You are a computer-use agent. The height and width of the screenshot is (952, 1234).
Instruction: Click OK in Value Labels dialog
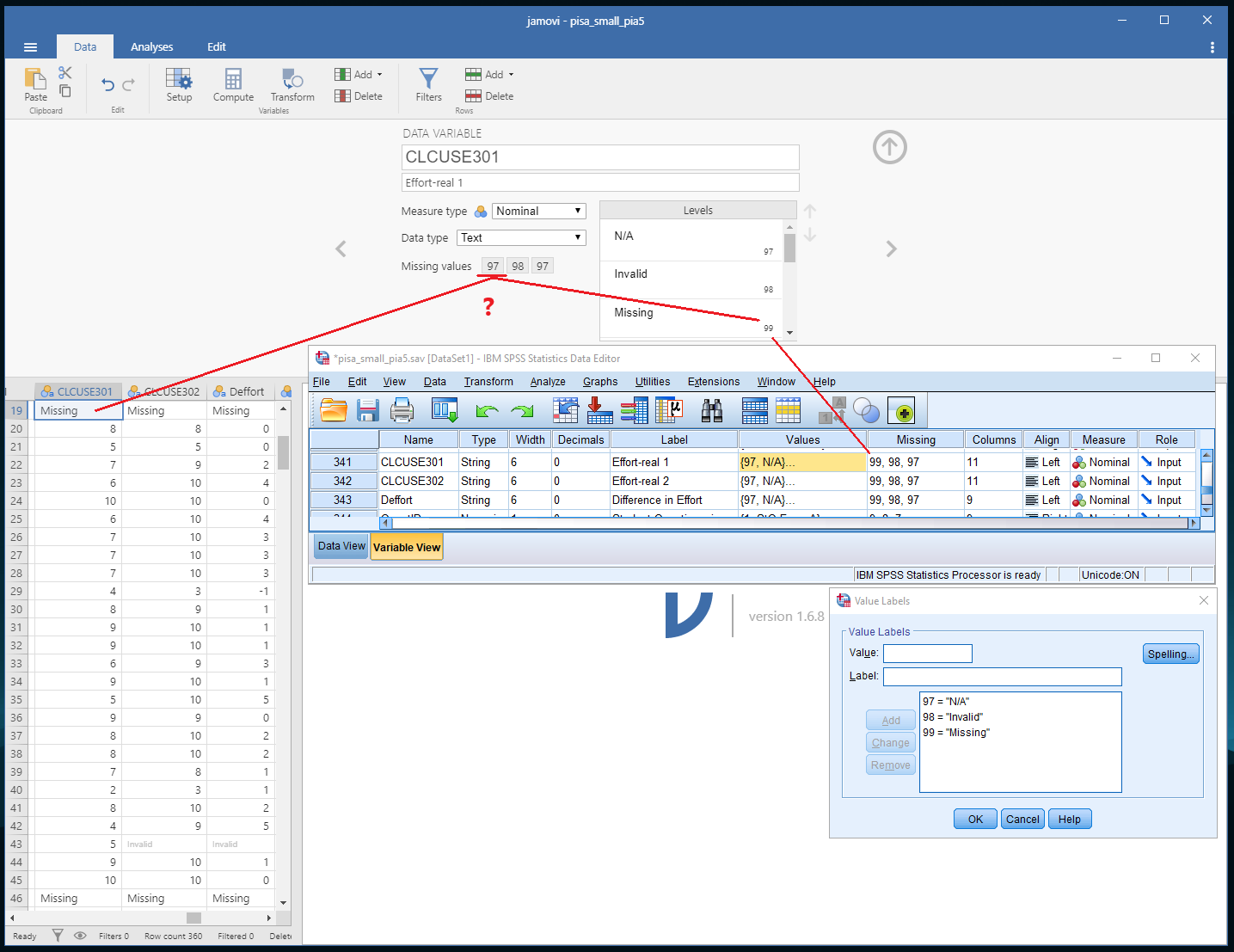click(975, 819)
